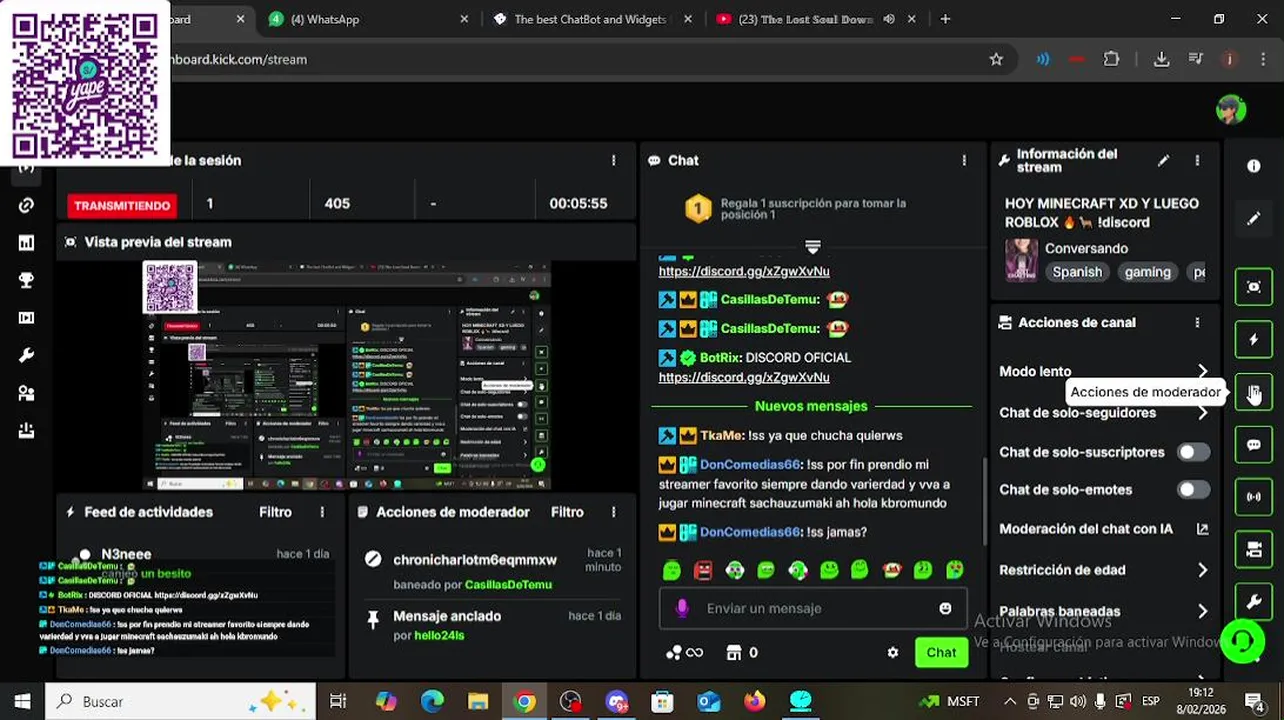The width and height of the screenshot is (1284, 720).
Task: Open the video clips sidebar icon
Action: 26,318
